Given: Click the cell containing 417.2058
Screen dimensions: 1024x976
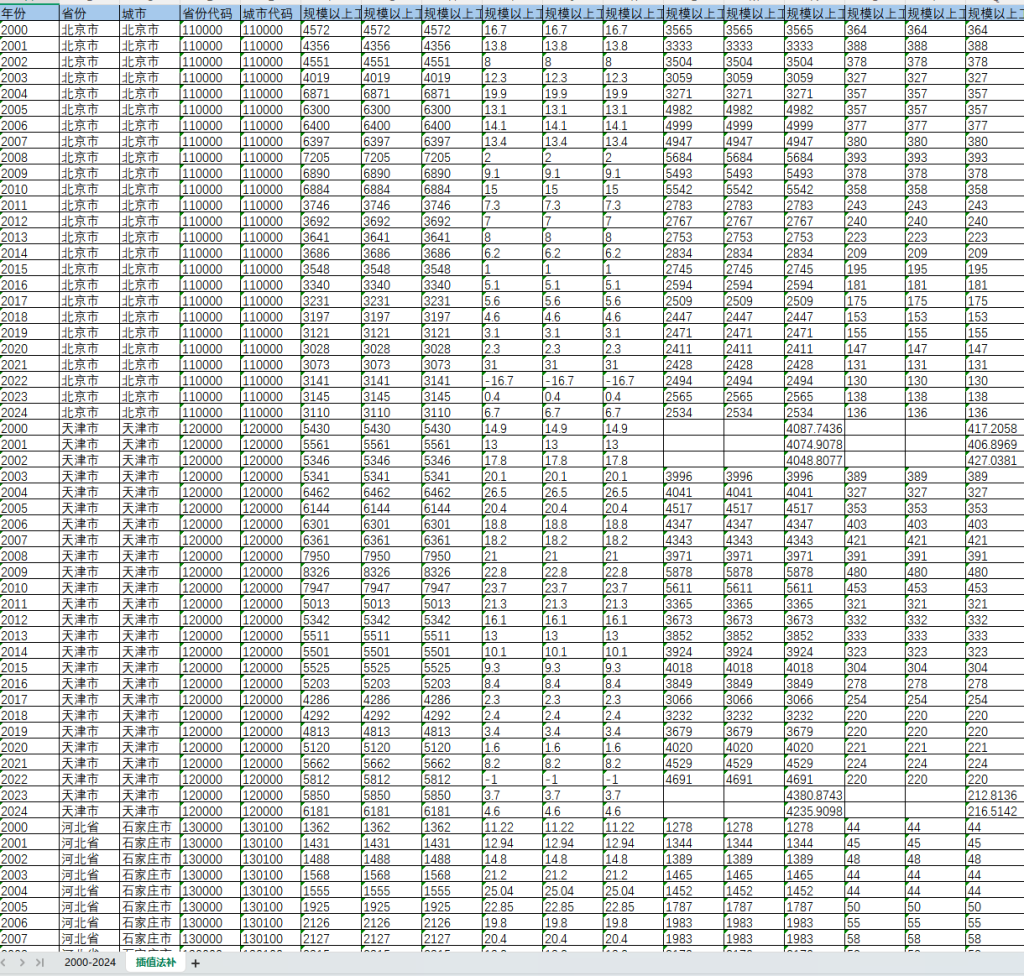Looking at the screenshot, I should (x=993, y=428).
